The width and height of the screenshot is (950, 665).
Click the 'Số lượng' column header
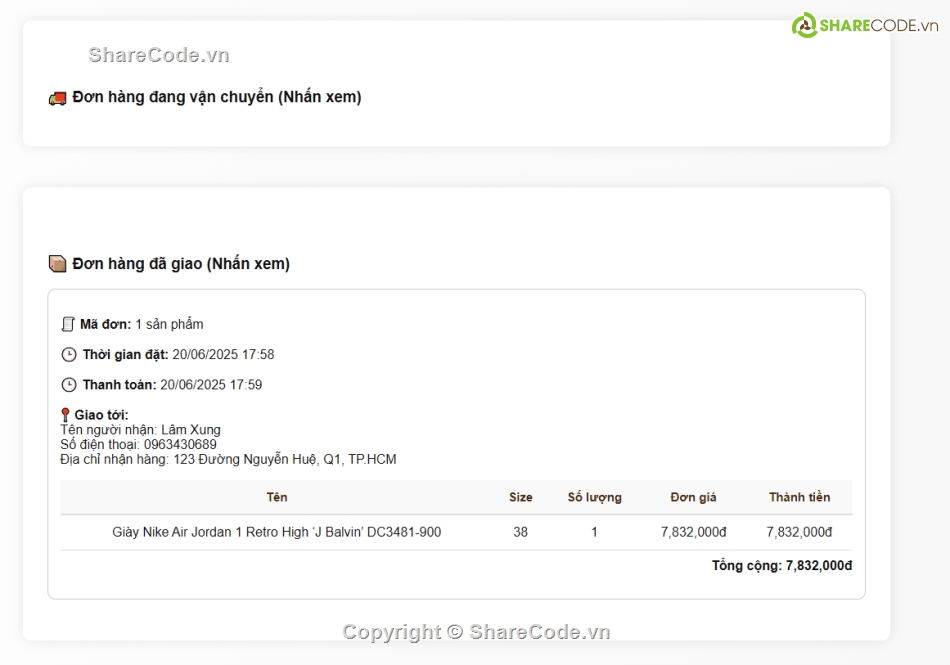[594, 497]
